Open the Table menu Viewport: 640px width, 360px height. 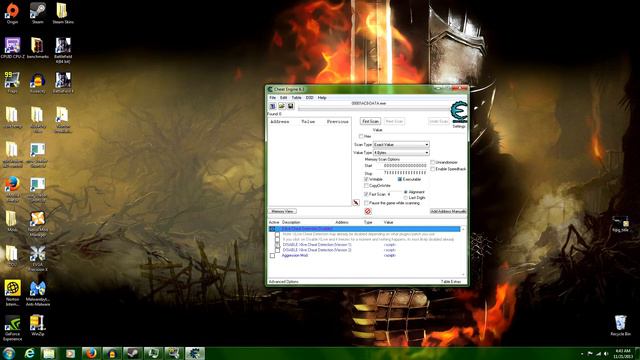[296, 98]
